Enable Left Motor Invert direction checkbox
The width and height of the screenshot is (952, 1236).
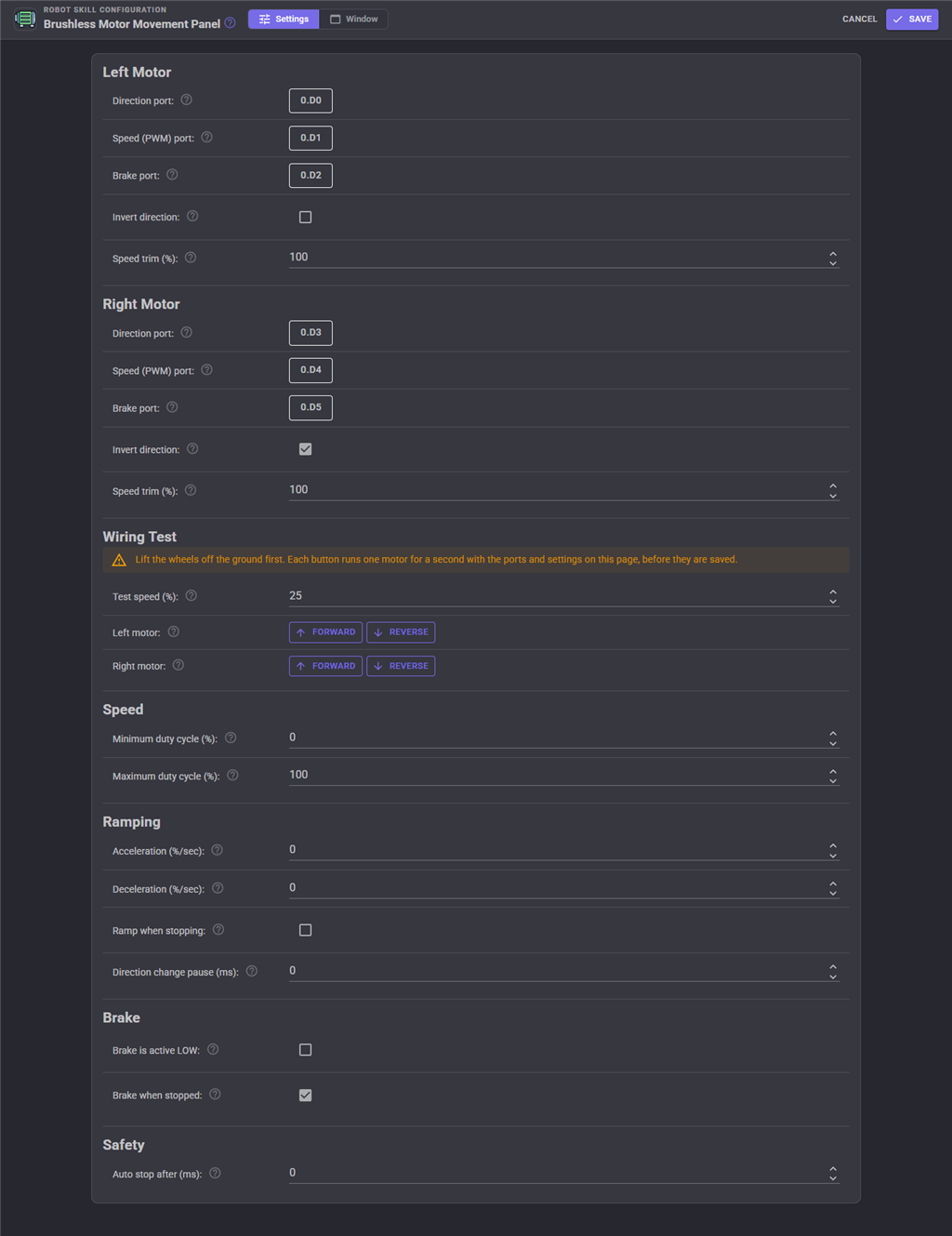coord(305,217)
